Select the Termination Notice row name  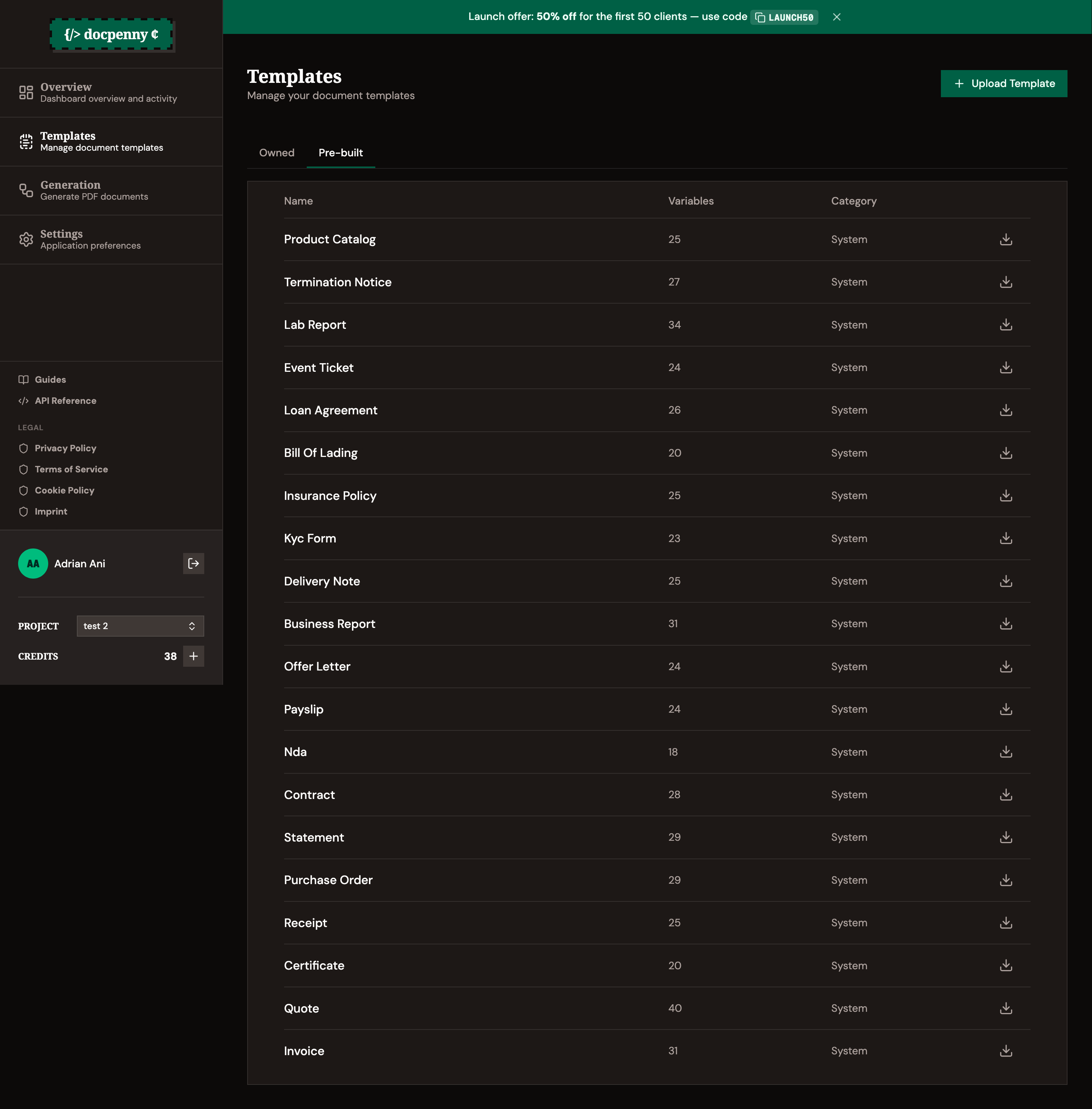(338, 282)
